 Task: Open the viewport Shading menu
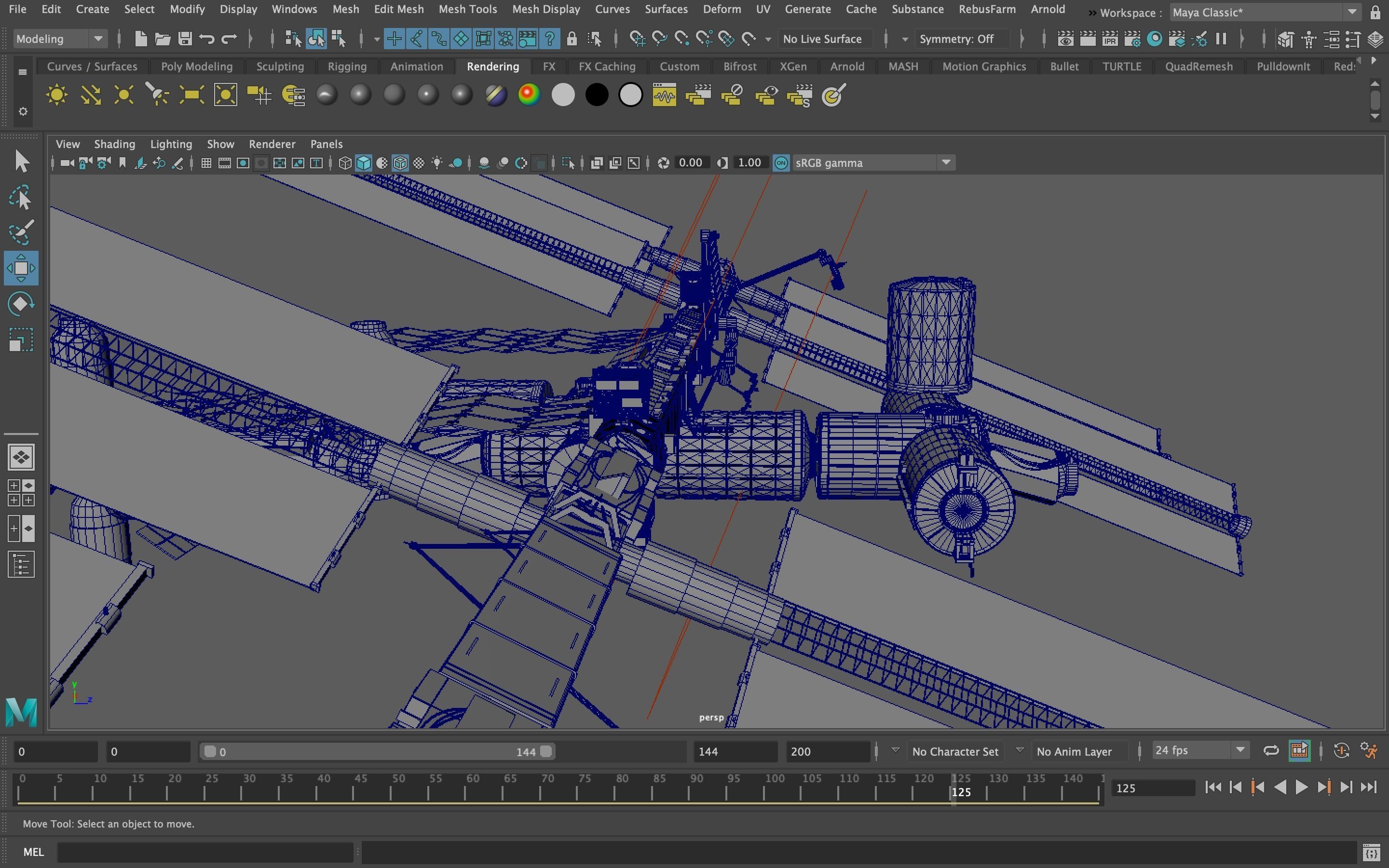tap(114, 144)
